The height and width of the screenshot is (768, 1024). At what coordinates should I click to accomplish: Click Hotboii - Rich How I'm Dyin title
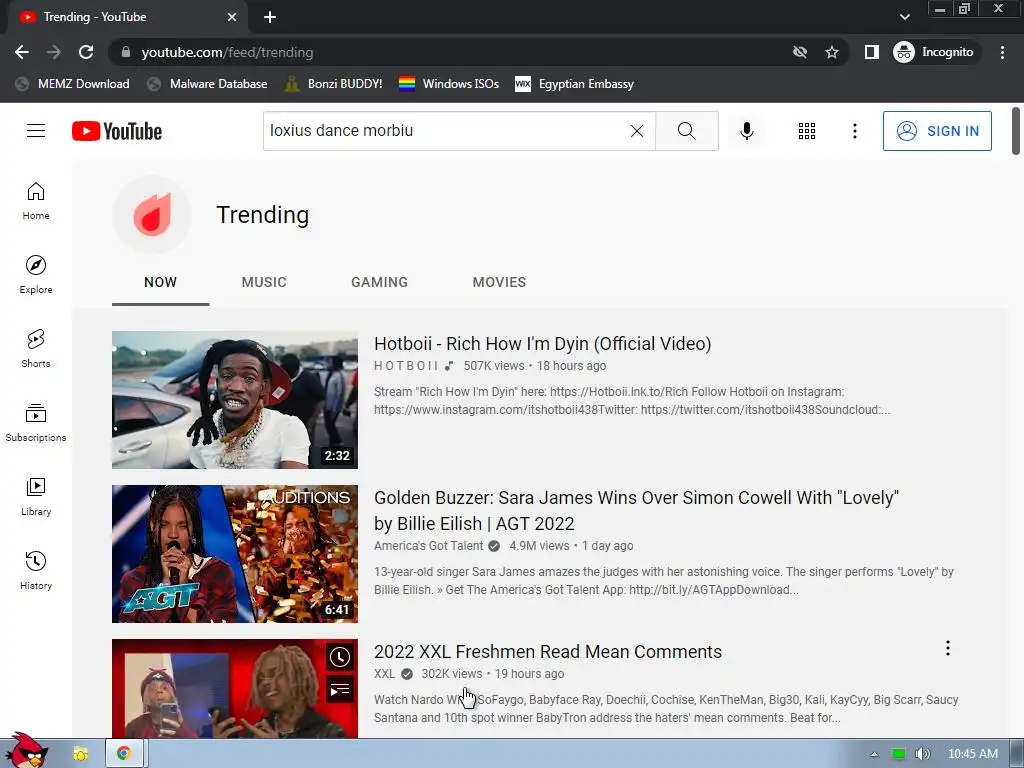coord(542,344)
